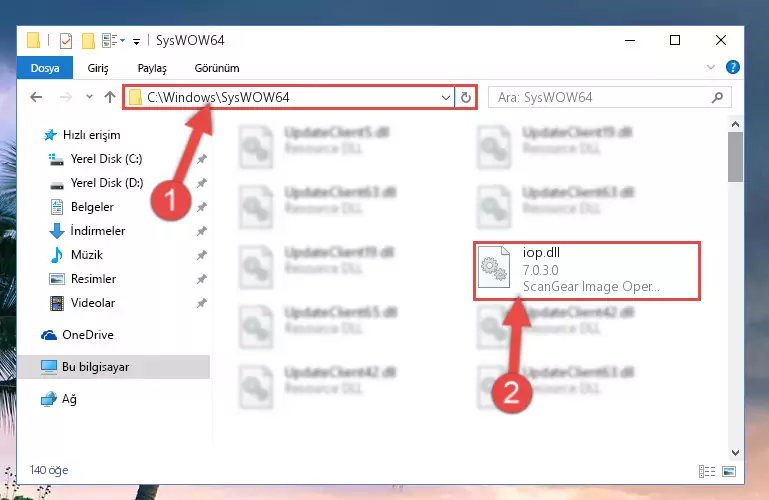Screen dimensions: 769x500
Task: Click the version text 7.0.3.0
Action: tap(540, 270)
